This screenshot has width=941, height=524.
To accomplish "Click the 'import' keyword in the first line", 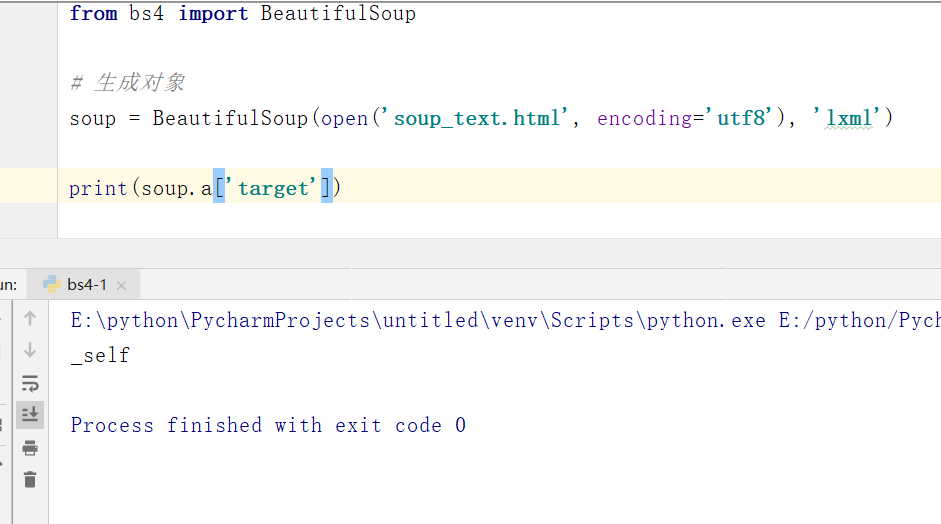I will [213, 13].
